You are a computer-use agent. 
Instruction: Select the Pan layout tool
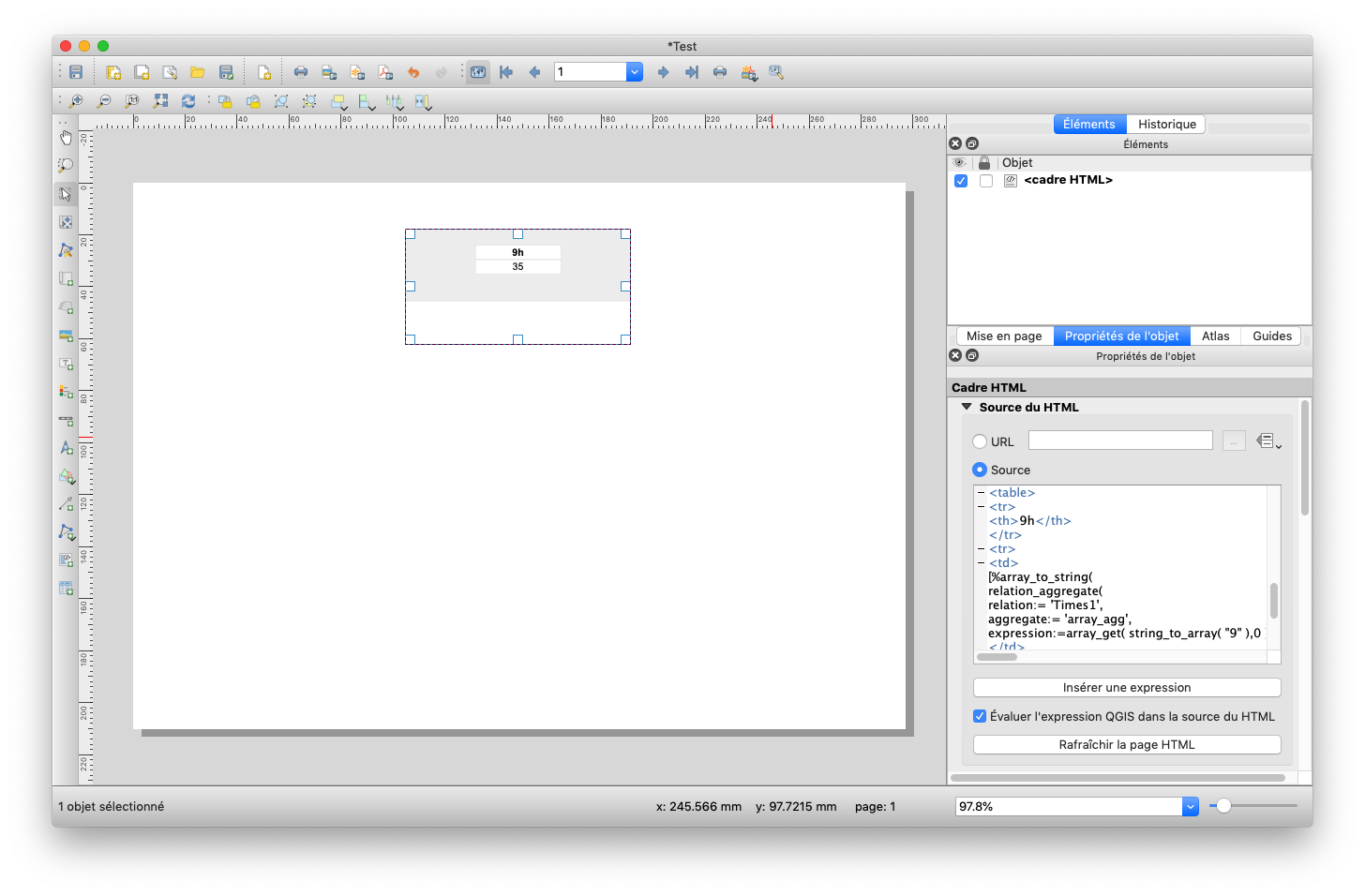[66, 138]
